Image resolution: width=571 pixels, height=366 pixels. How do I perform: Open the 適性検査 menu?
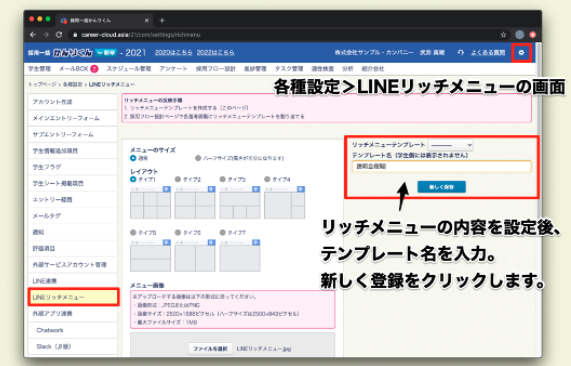pyautogui.click(x=322, y=68)
